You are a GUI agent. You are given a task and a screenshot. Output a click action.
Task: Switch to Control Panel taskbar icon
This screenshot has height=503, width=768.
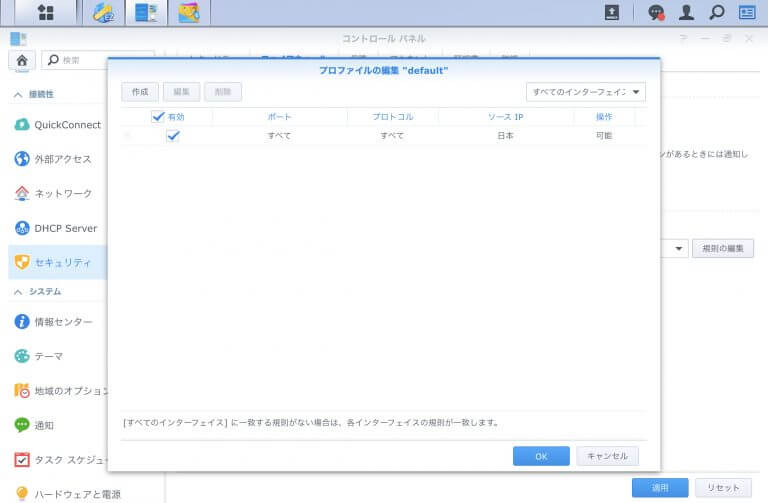tap(146, 13)
